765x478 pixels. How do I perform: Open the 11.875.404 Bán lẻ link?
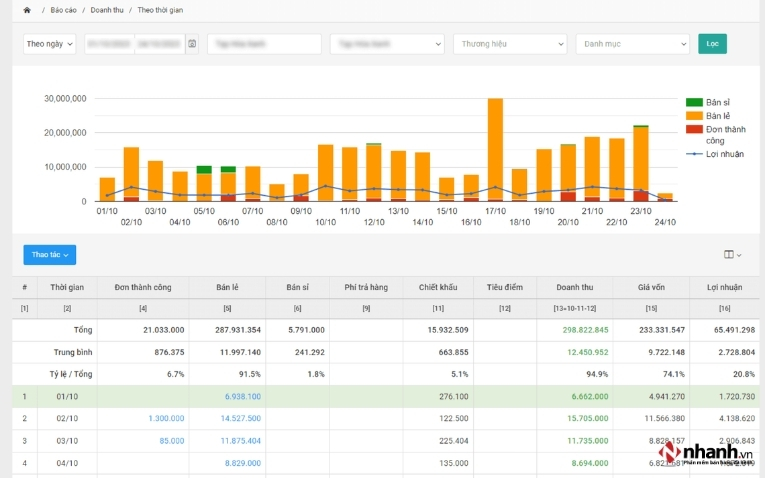pos(241,441)
